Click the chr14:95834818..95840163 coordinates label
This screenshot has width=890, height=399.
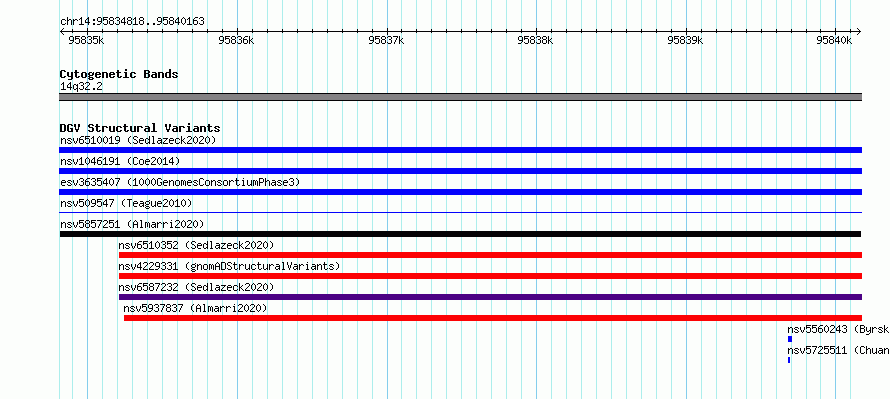pos(132,22)
